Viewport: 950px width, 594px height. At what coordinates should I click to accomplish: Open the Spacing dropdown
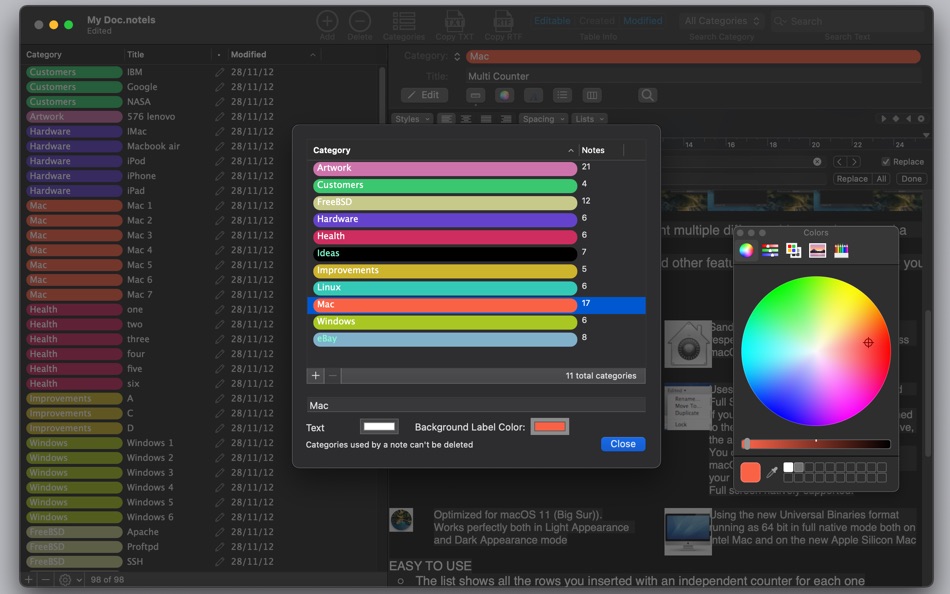point(543,118)
